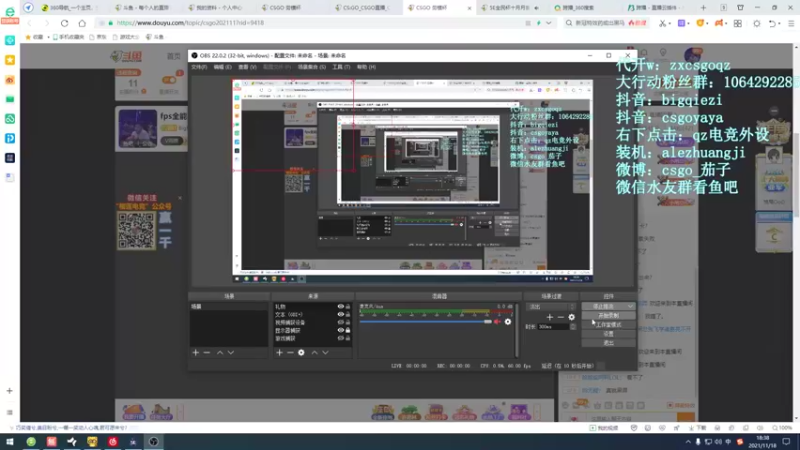Toggle the lock on the fourth source
Screen dimensions: 800x450
tap(348, 330)
